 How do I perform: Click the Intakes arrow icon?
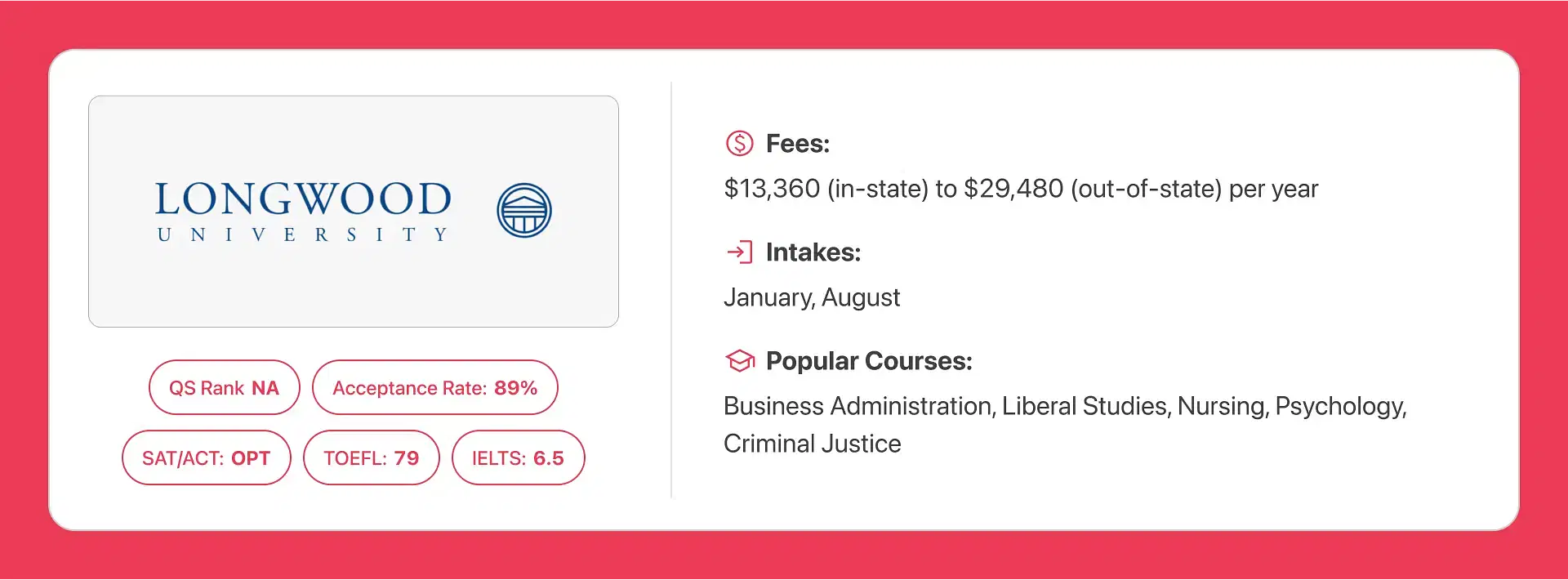[740, 252]
